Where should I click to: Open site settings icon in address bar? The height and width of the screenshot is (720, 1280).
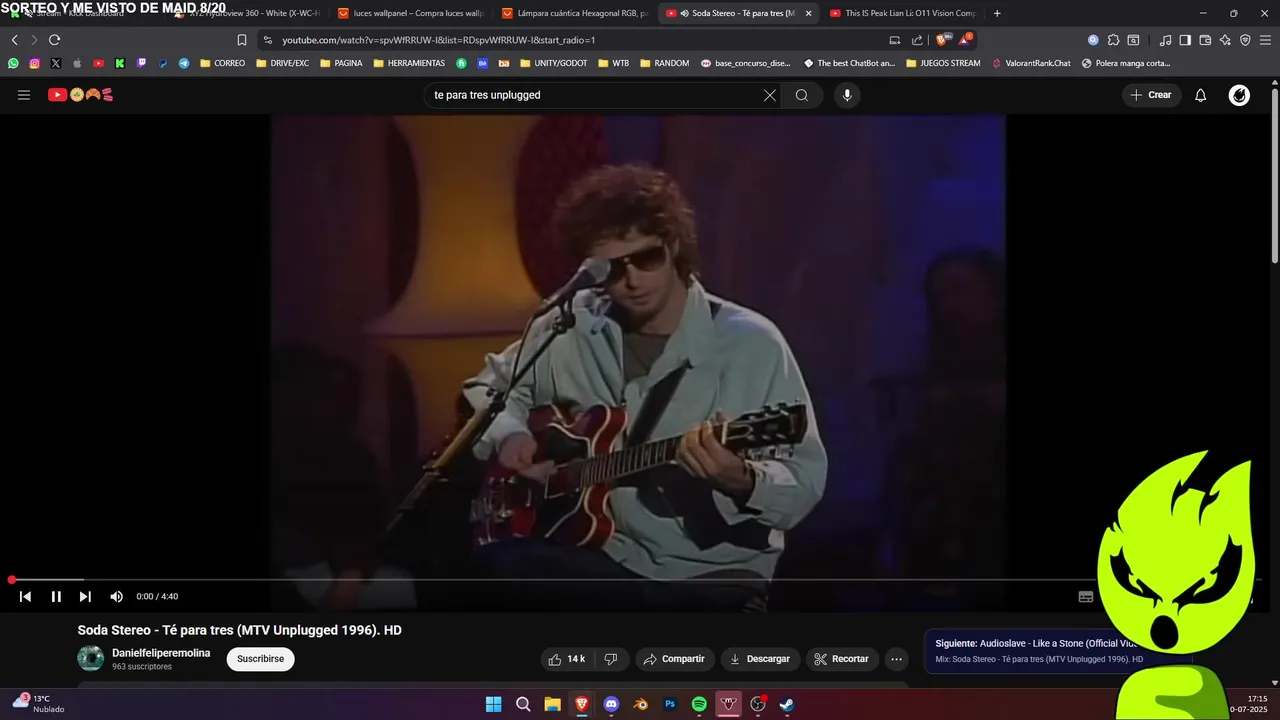point(267,40)
